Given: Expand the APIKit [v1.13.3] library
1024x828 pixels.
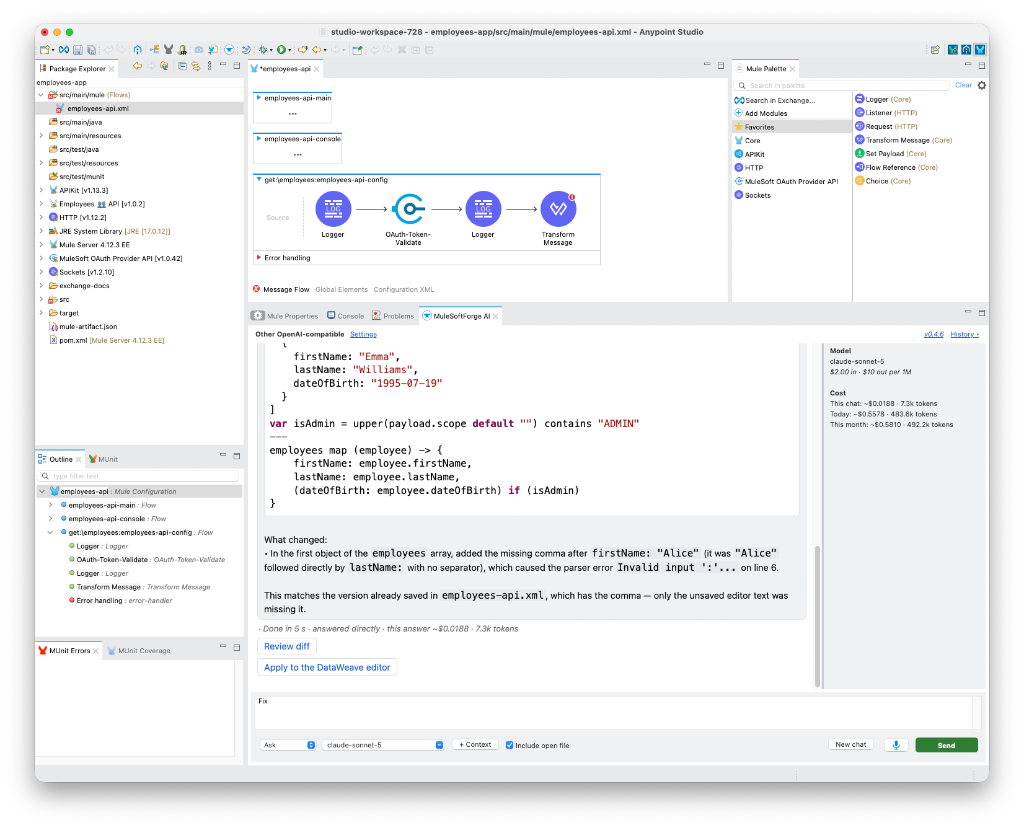Looking at the screenshot, I should point(41,191).
